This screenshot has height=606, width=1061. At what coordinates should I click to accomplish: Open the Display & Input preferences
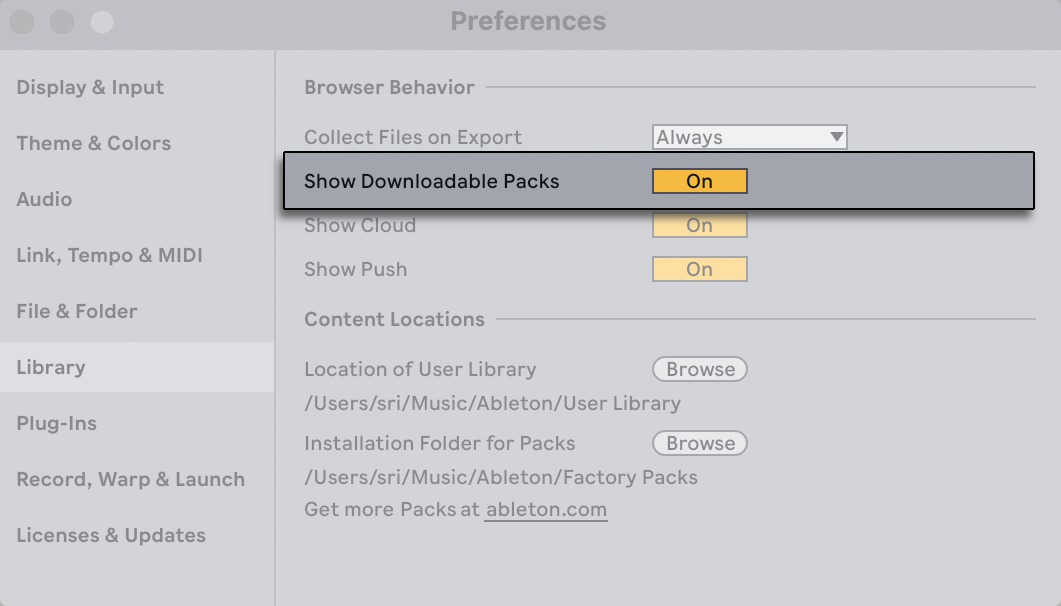(x=89, y=87)
